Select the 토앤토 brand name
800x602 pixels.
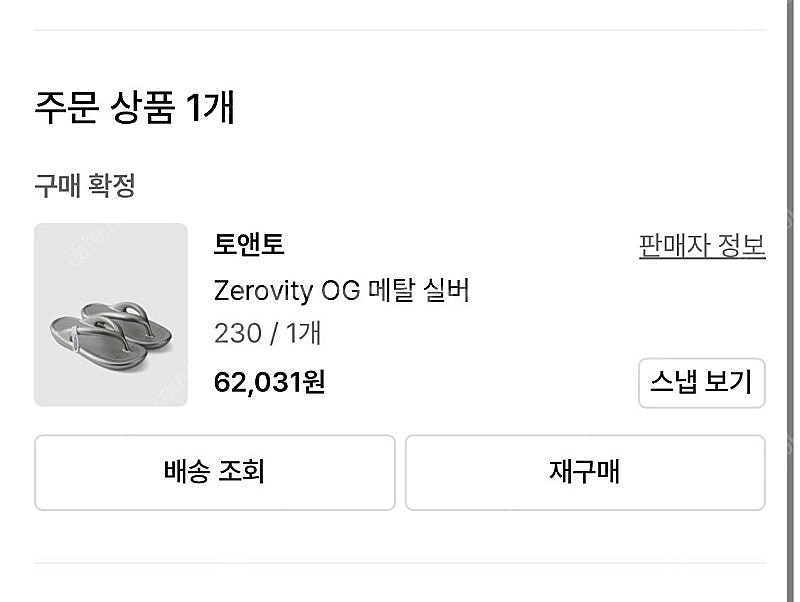[x=249, y=245]
